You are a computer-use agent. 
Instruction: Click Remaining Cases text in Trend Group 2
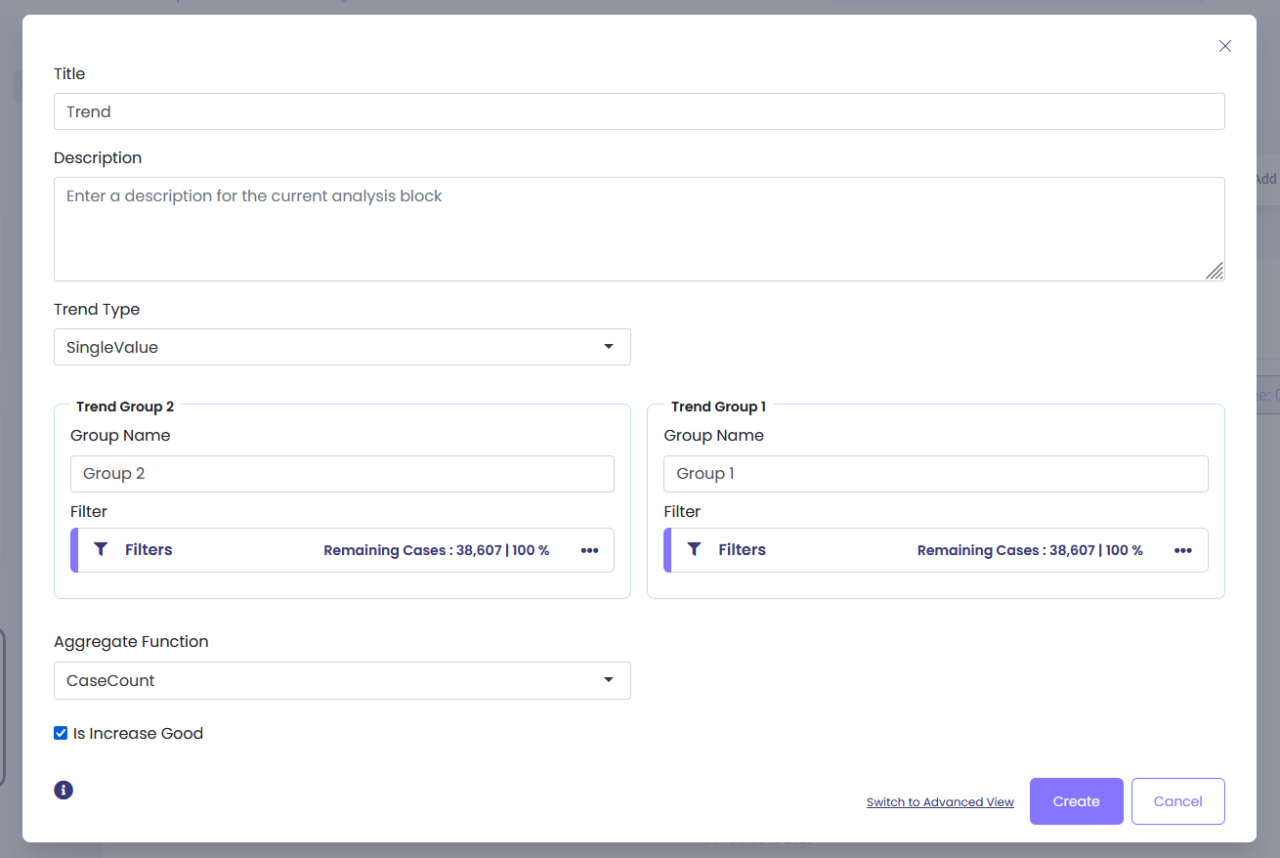pos(436,550)
